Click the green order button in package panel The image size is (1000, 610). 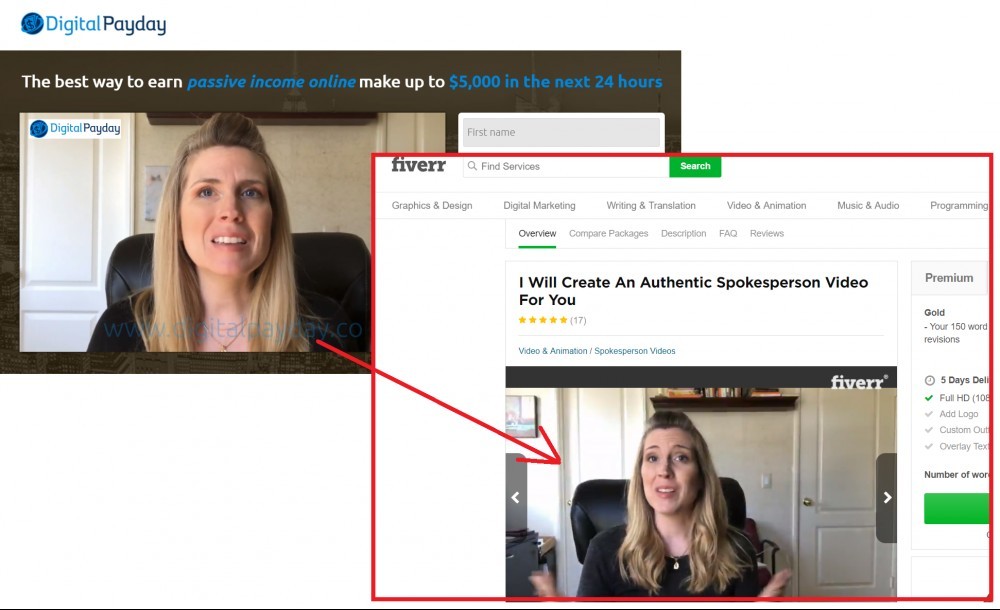(956, 509)
